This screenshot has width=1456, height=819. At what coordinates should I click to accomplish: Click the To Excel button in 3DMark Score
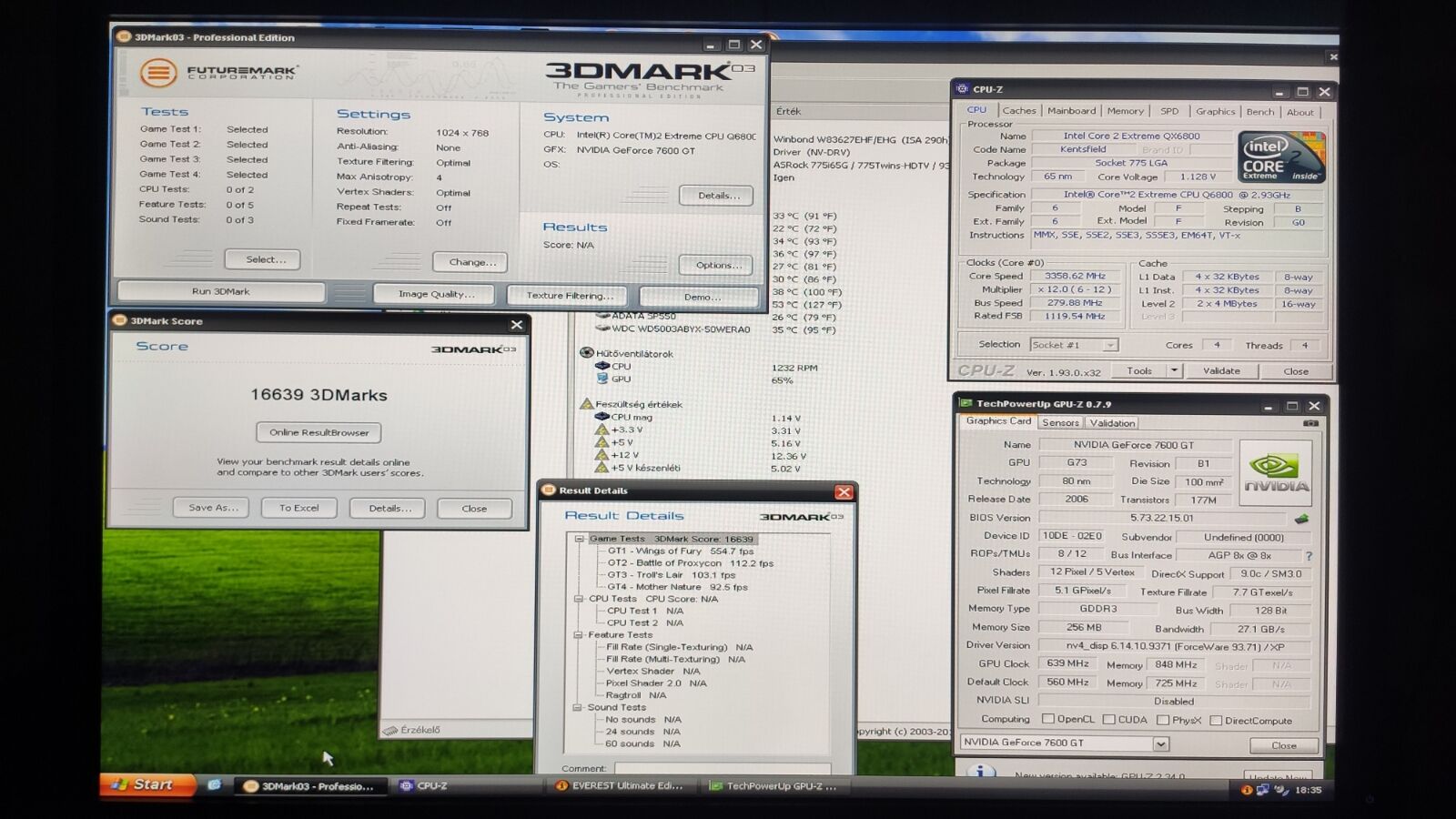[299, 508]
